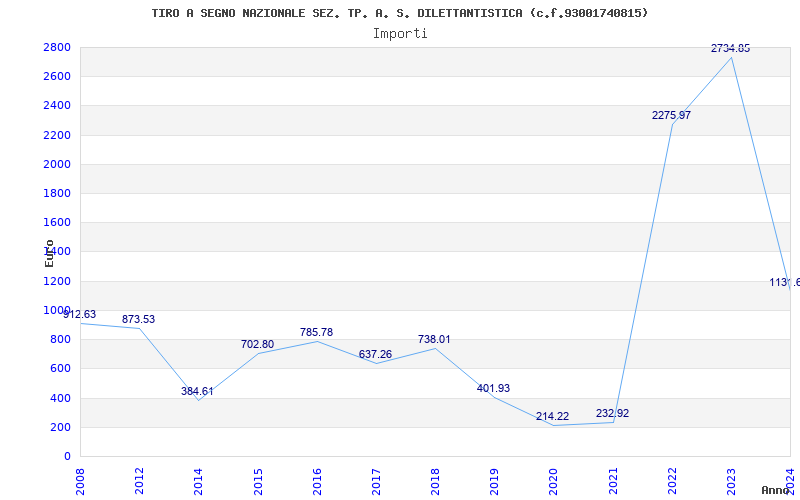Click the 2020 x-axis year label
Viewport: 800px width, 500px height.
click(x=553, y=479)
